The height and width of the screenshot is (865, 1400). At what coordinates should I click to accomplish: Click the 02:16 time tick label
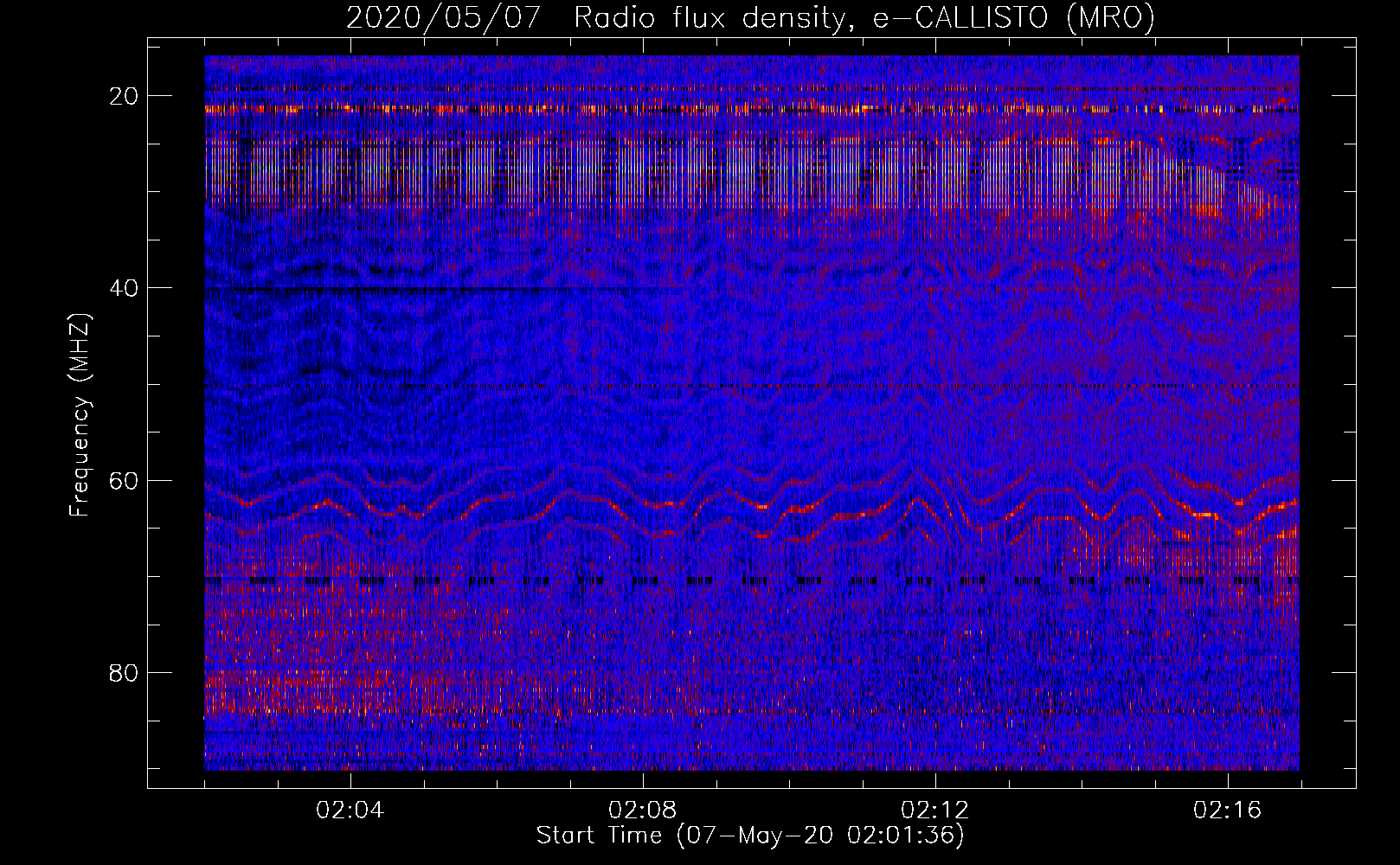pyautogui.click(x=1227, y=810)
